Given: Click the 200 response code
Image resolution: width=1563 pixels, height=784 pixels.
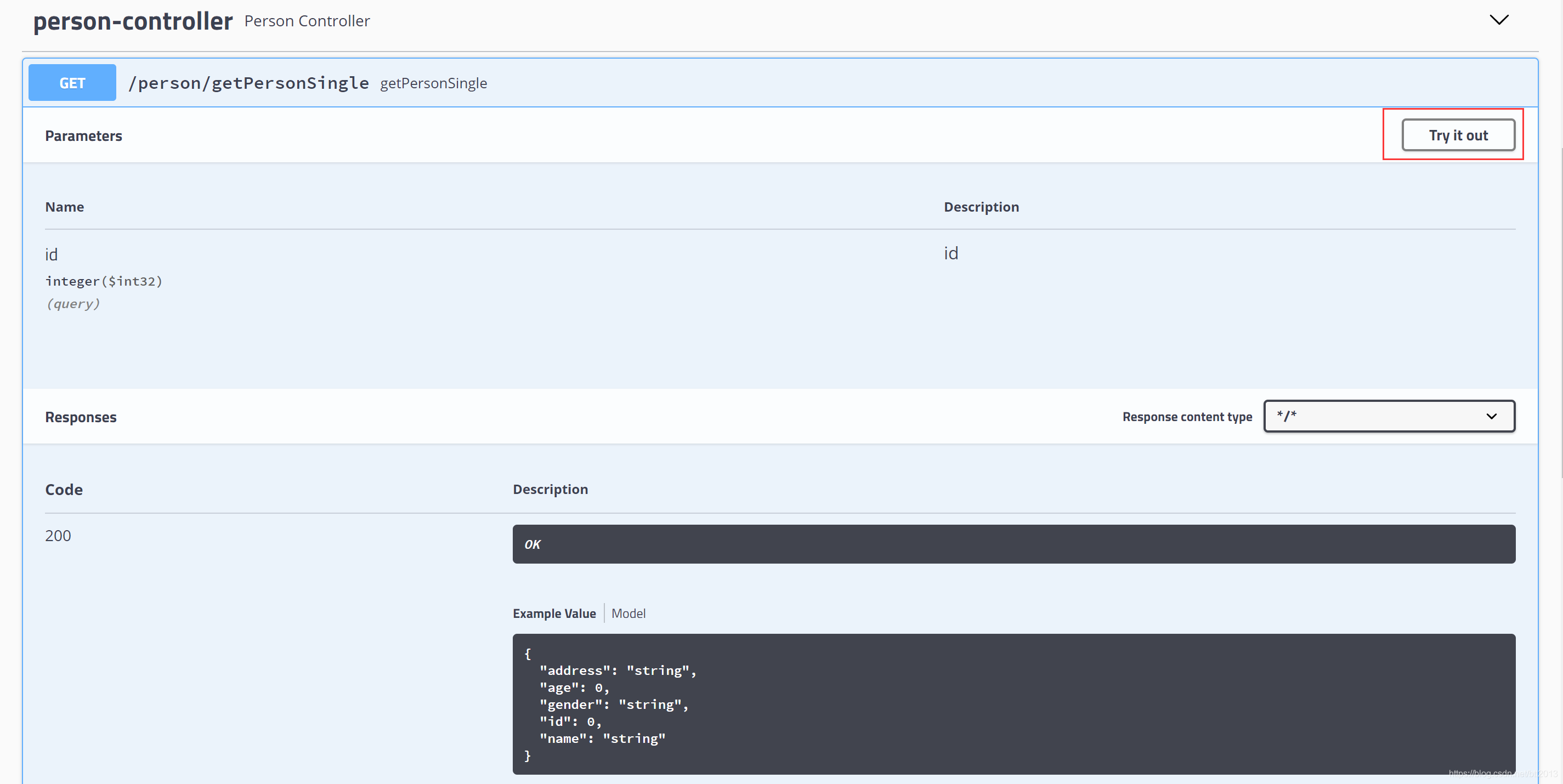Looking at the screenshot, I should [58, 536].
